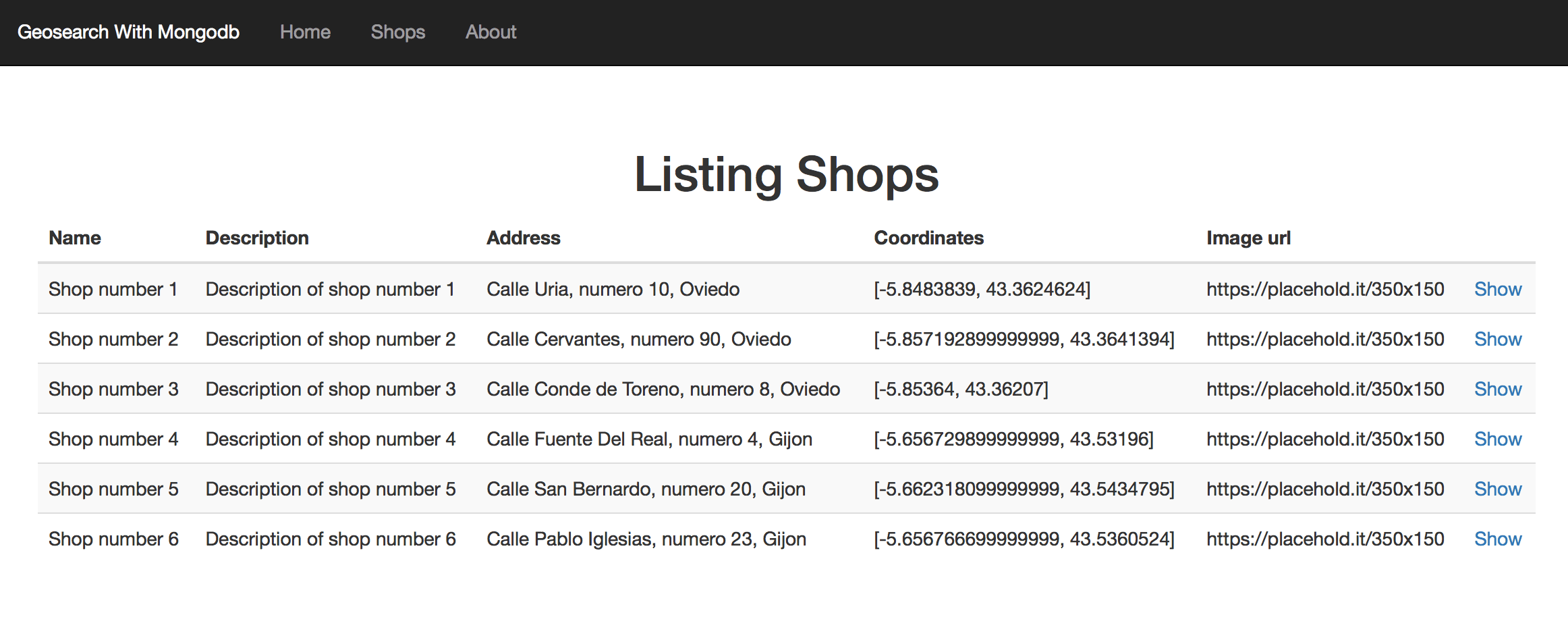Screen dimensions: 1568x636
Task: Click coordinates cell of Shop number 3
Action: (x=961, y=389)
